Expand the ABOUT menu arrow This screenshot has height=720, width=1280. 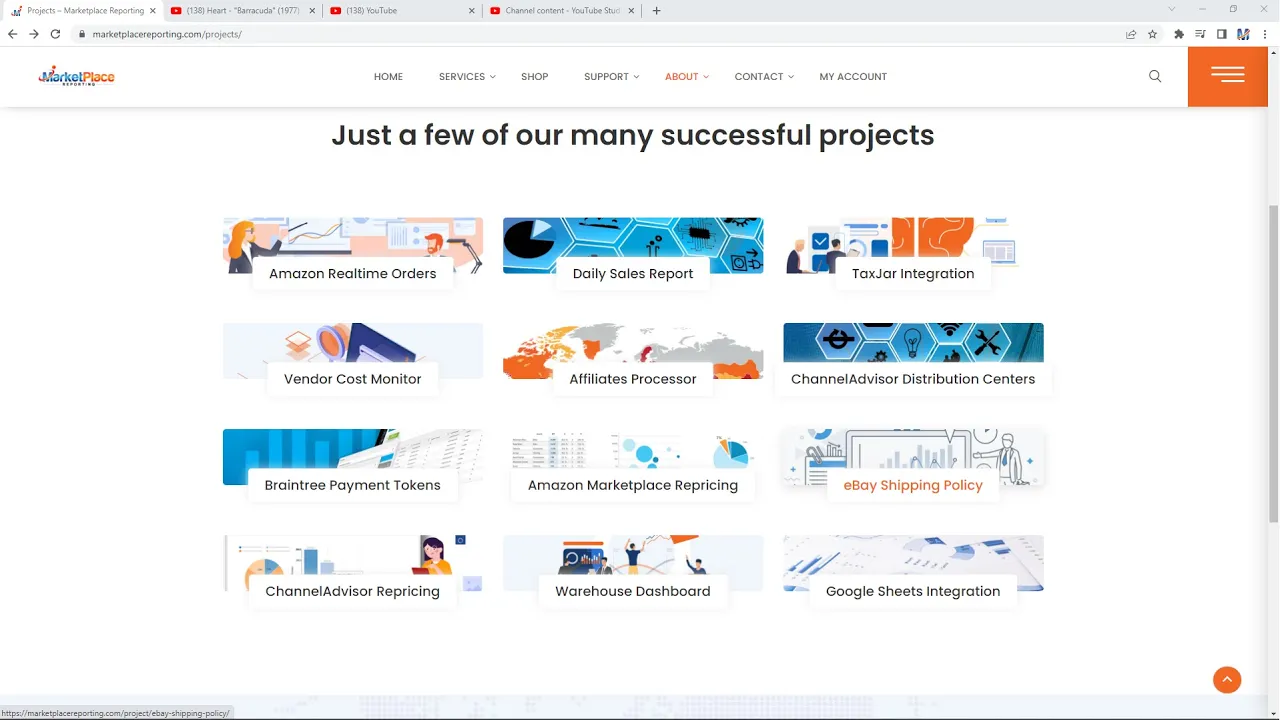pos(706,77)
